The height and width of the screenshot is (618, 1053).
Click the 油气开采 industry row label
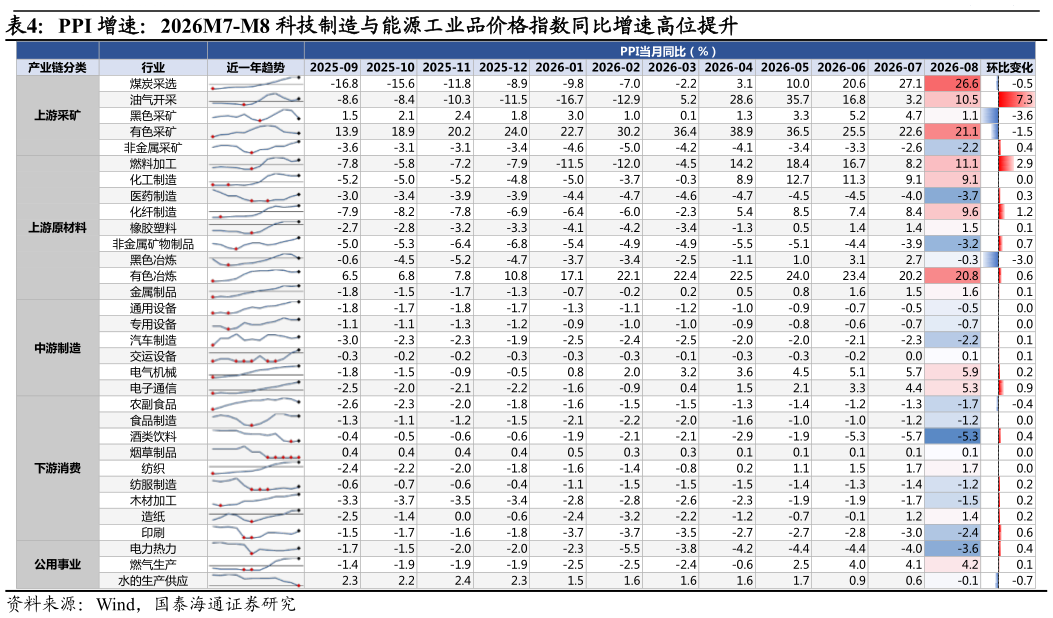pyautogui.click(x=153, y=99)
